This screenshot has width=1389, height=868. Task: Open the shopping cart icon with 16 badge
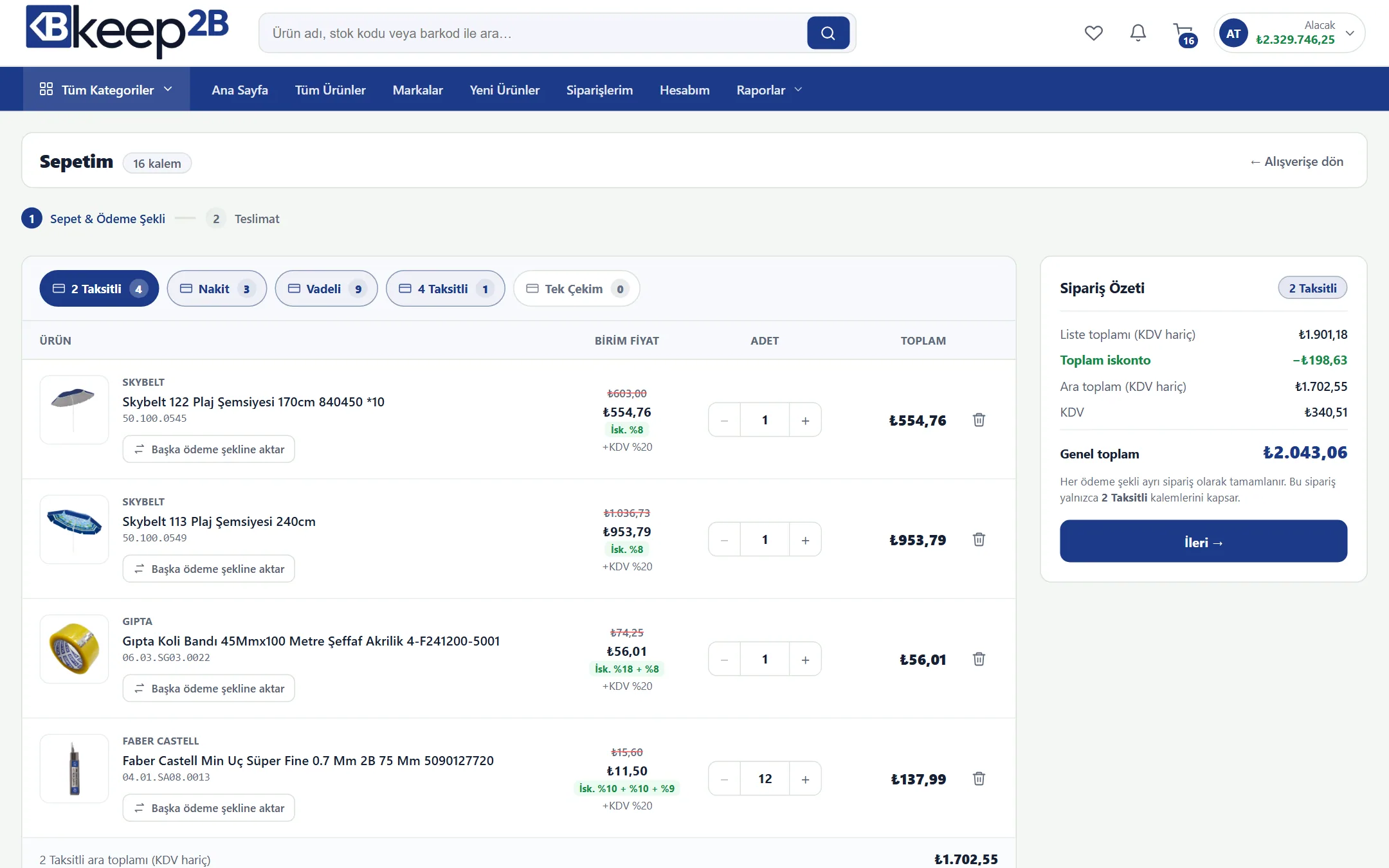[x=1184, y=34]
